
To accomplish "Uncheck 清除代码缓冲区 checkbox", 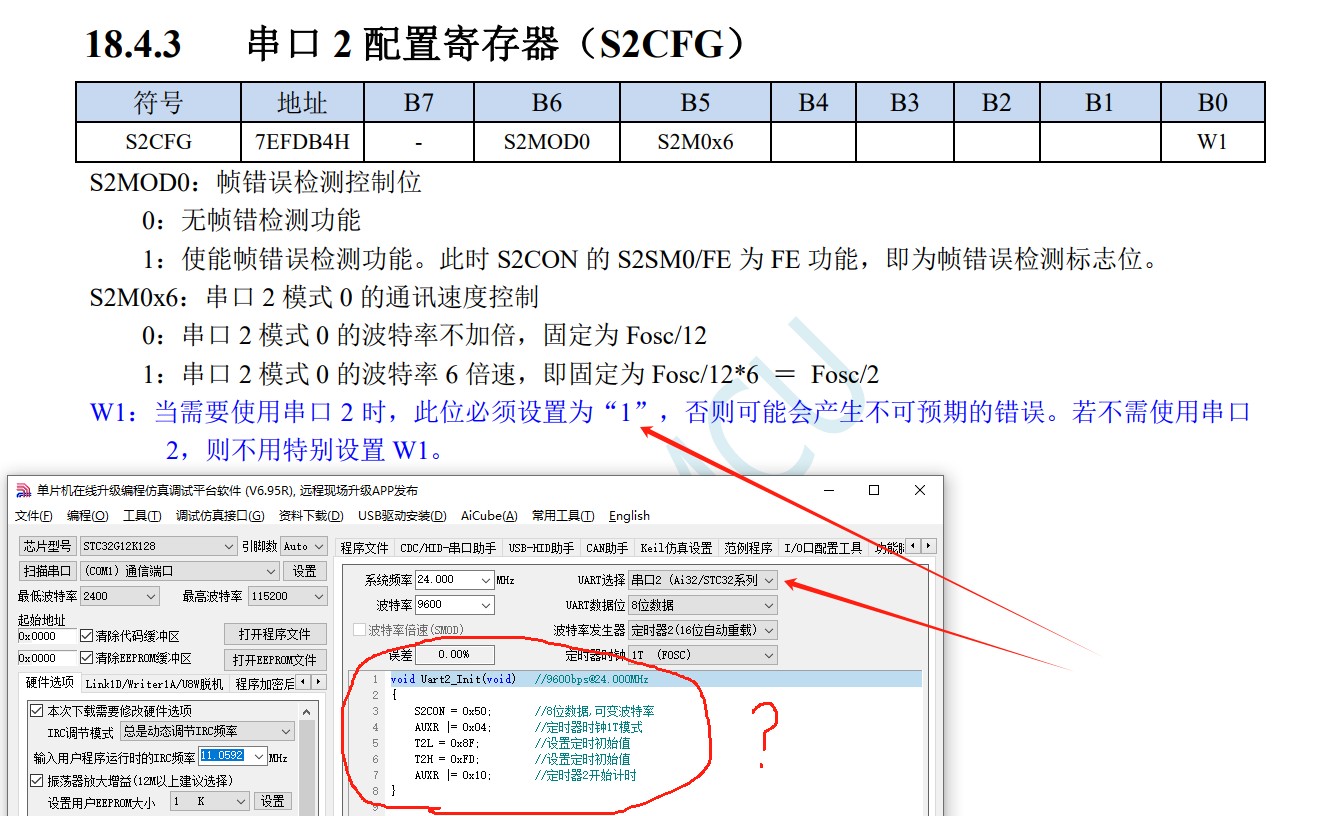I will tap(86, 636).
